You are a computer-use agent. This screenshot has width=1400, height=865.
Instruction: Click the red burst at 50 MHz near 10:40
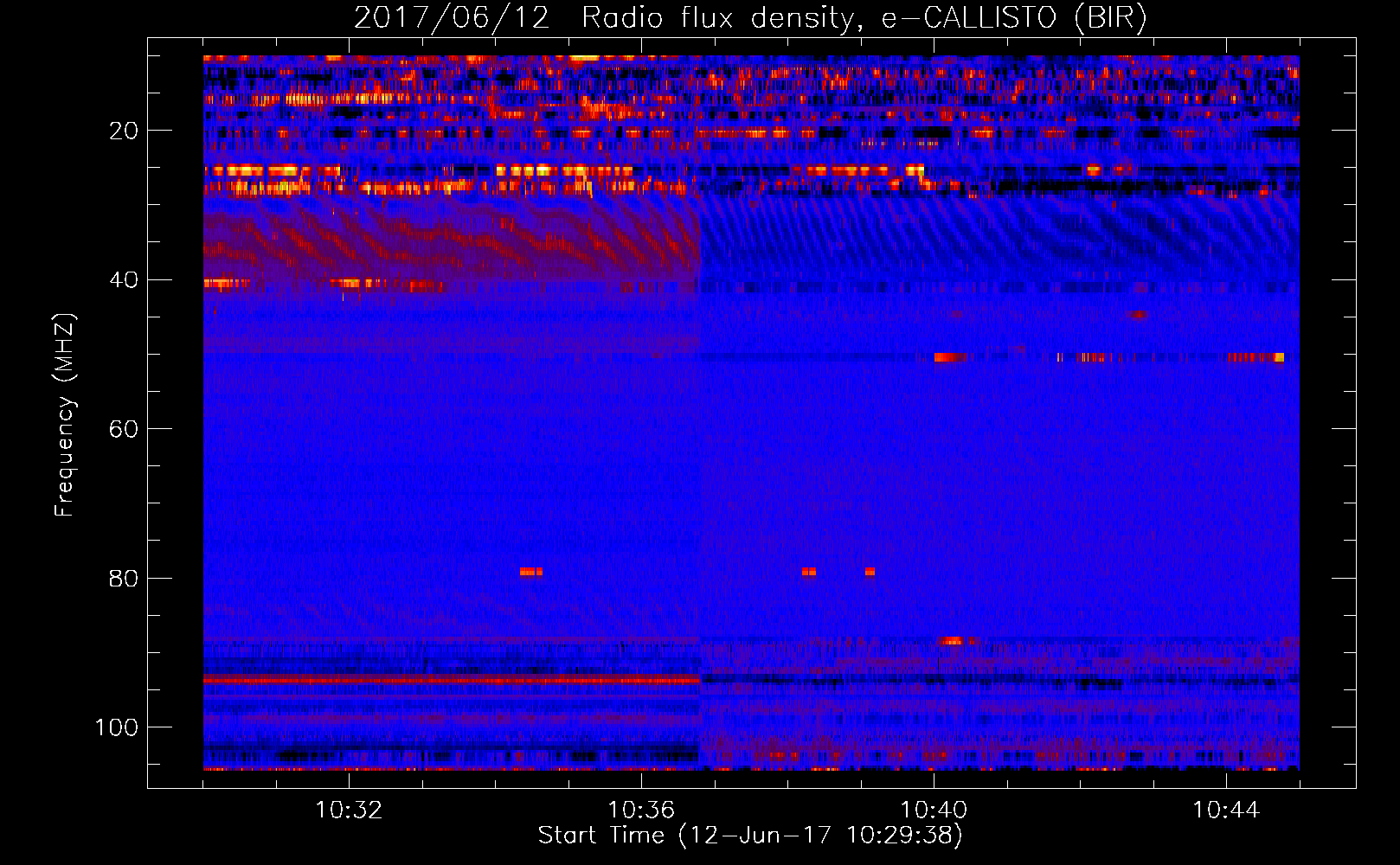click(x=950, y=357)
